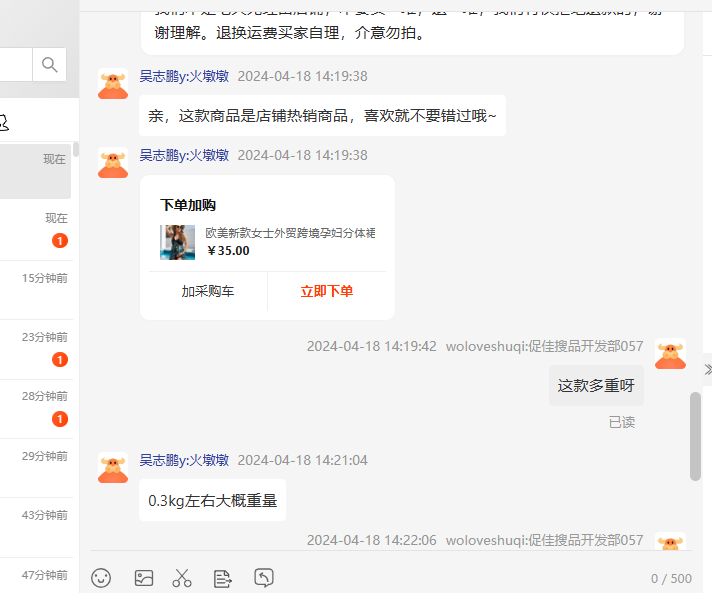Open the quick reply phrases icon

click(x=222, y=578)
